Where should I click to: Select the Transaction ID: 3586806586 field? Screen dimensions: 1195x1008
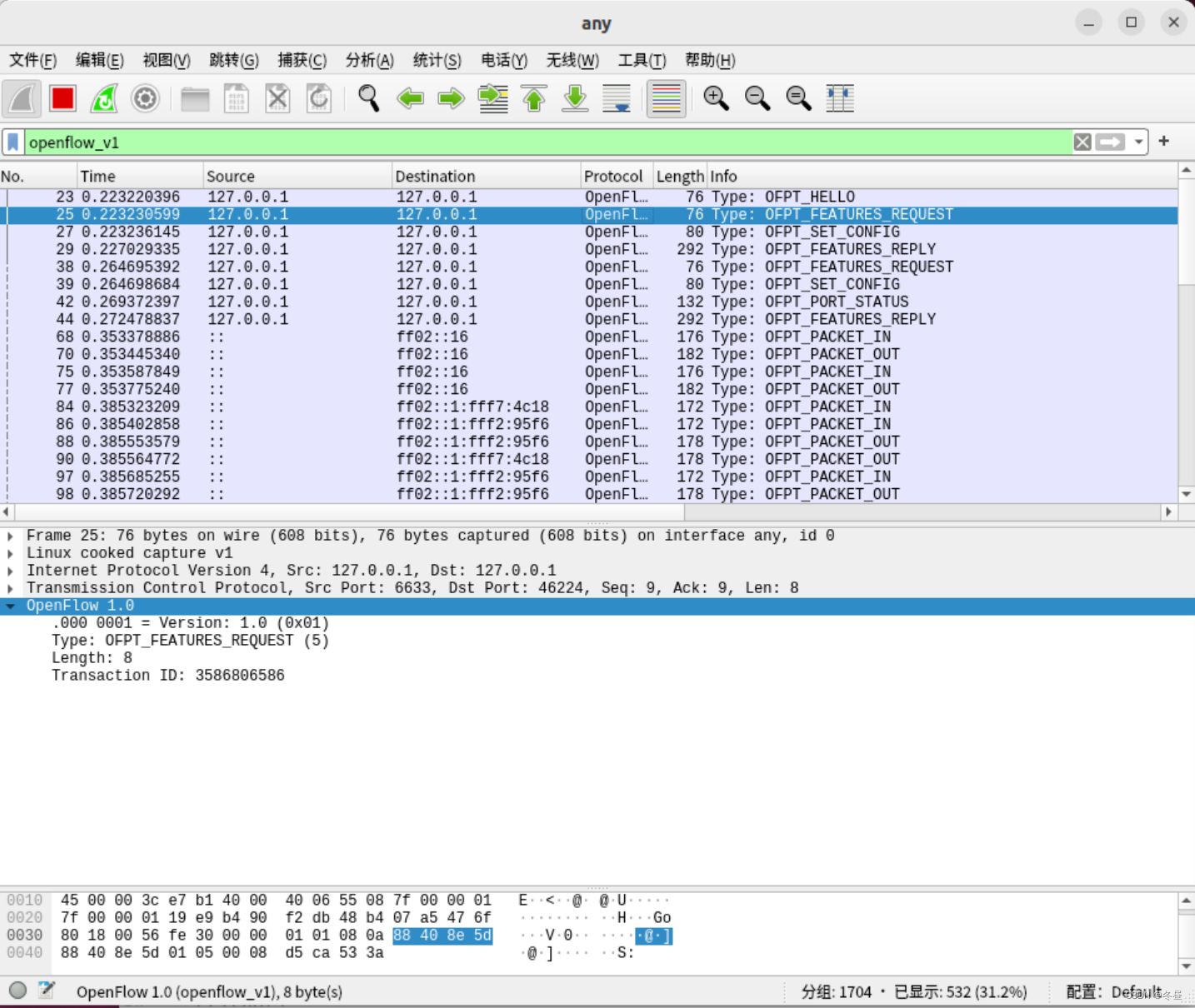pos(168,676)
